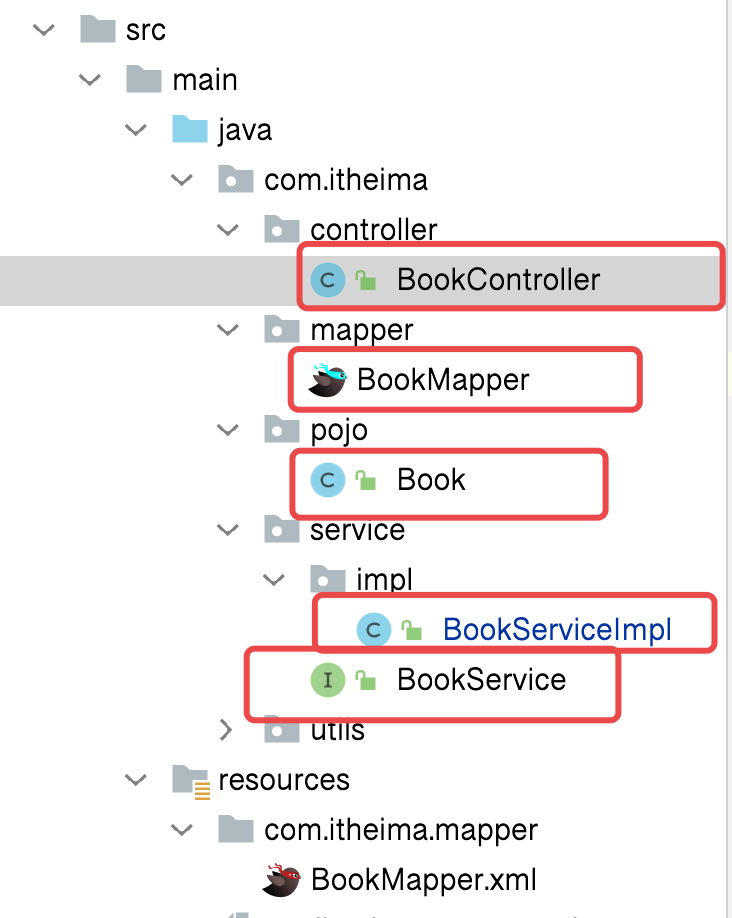Collapse the src folder
732x918 pixels.
(x=43, y=30)
